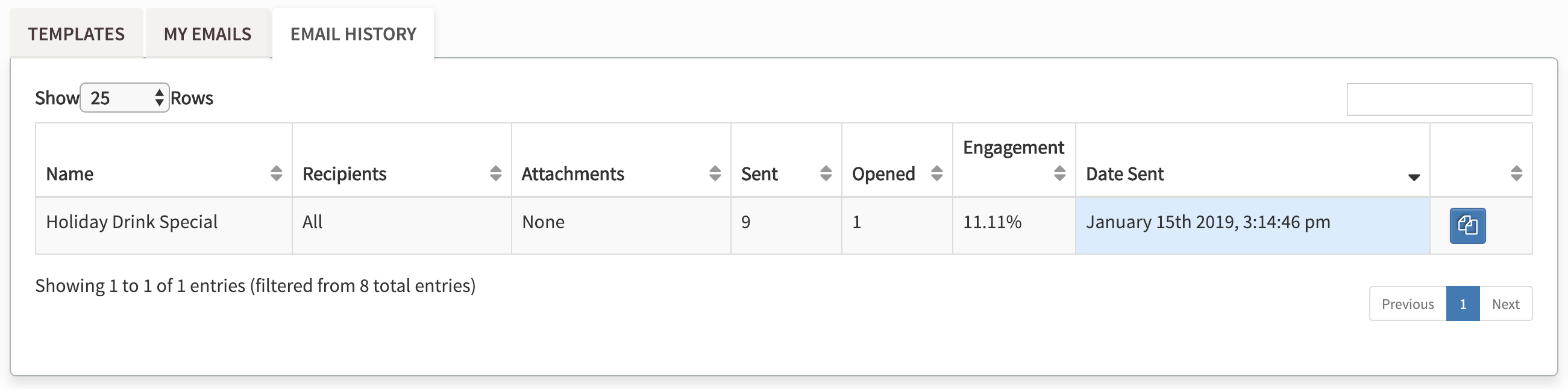
Task: Click the Previous page button
Action: [1407, 304]
